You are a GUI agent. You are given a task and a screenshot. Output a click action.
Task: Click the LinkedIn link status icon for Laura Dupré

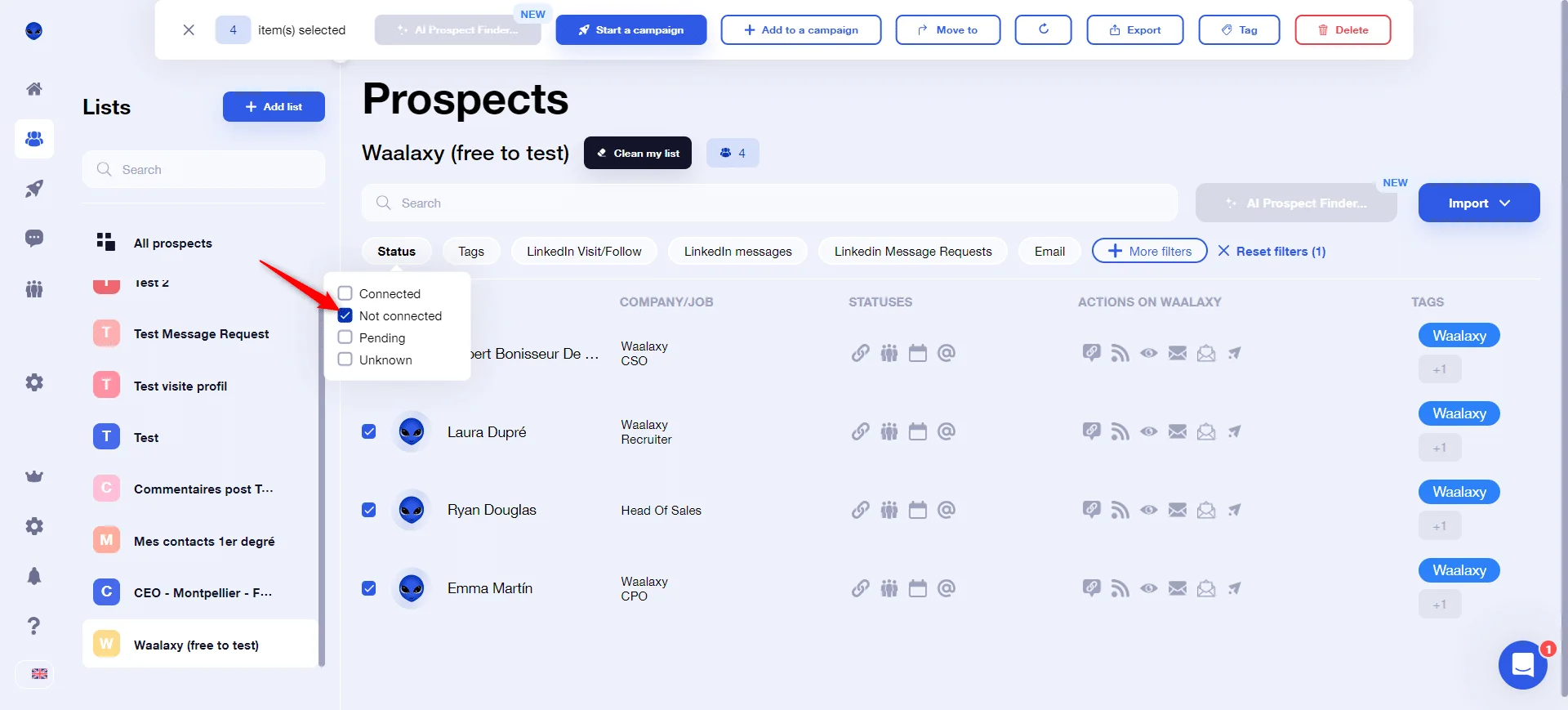click(x=861, y=431)
